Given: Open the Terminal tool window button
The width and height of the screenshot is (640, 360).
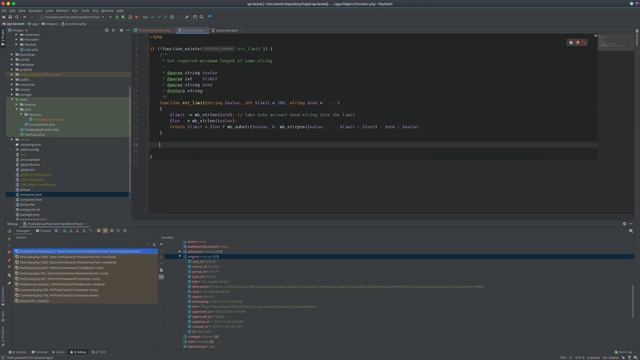Looking at the screenshot, I should 40,352.
